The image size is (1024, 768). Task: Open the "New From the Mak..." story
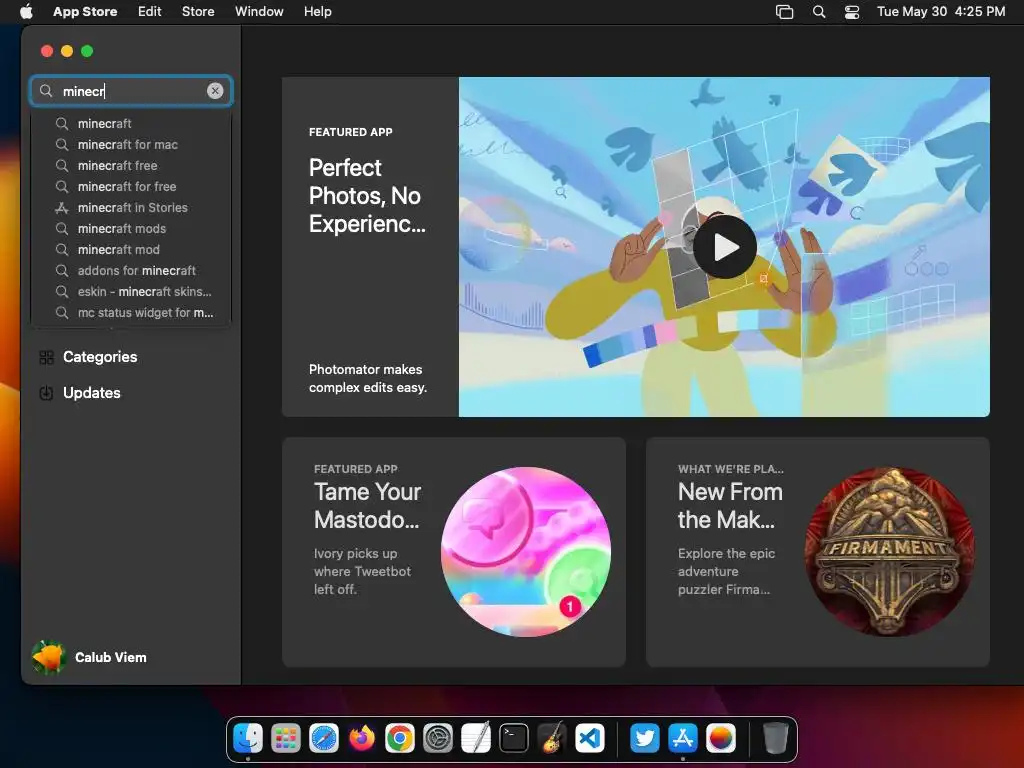point(818,552)
